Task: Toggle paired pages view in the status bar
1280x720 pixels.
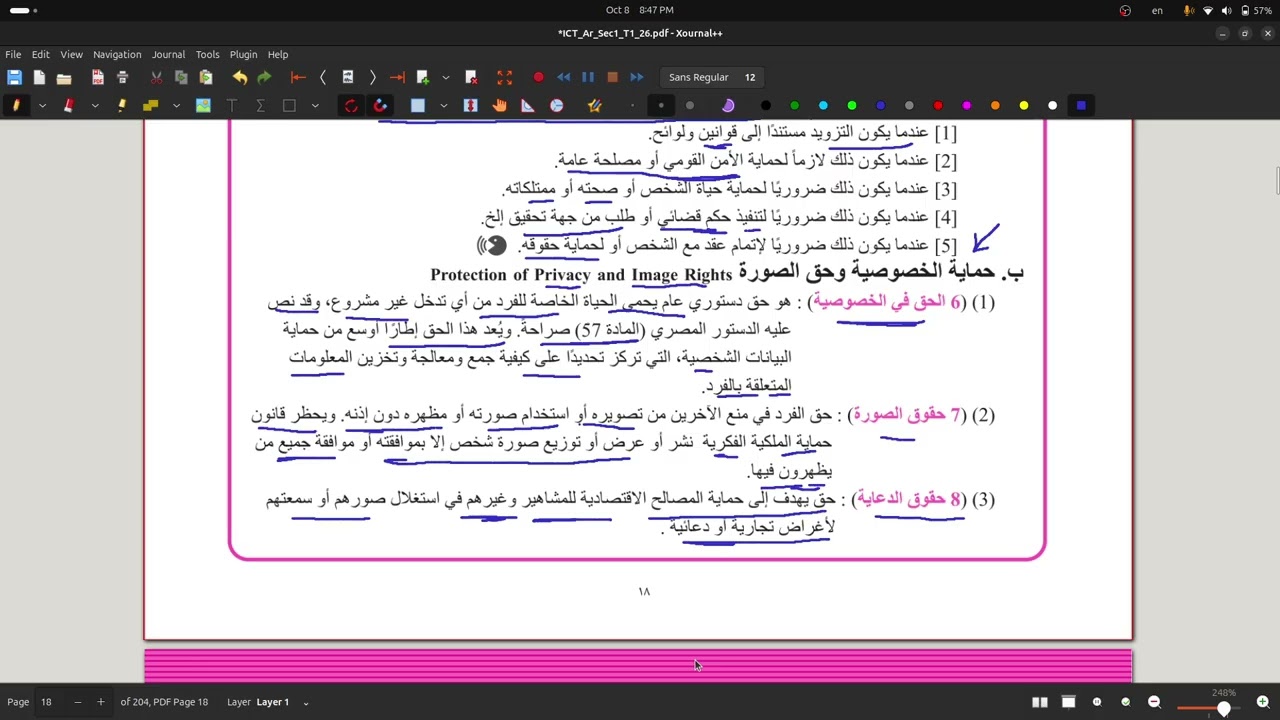Action: (1040, 702)
